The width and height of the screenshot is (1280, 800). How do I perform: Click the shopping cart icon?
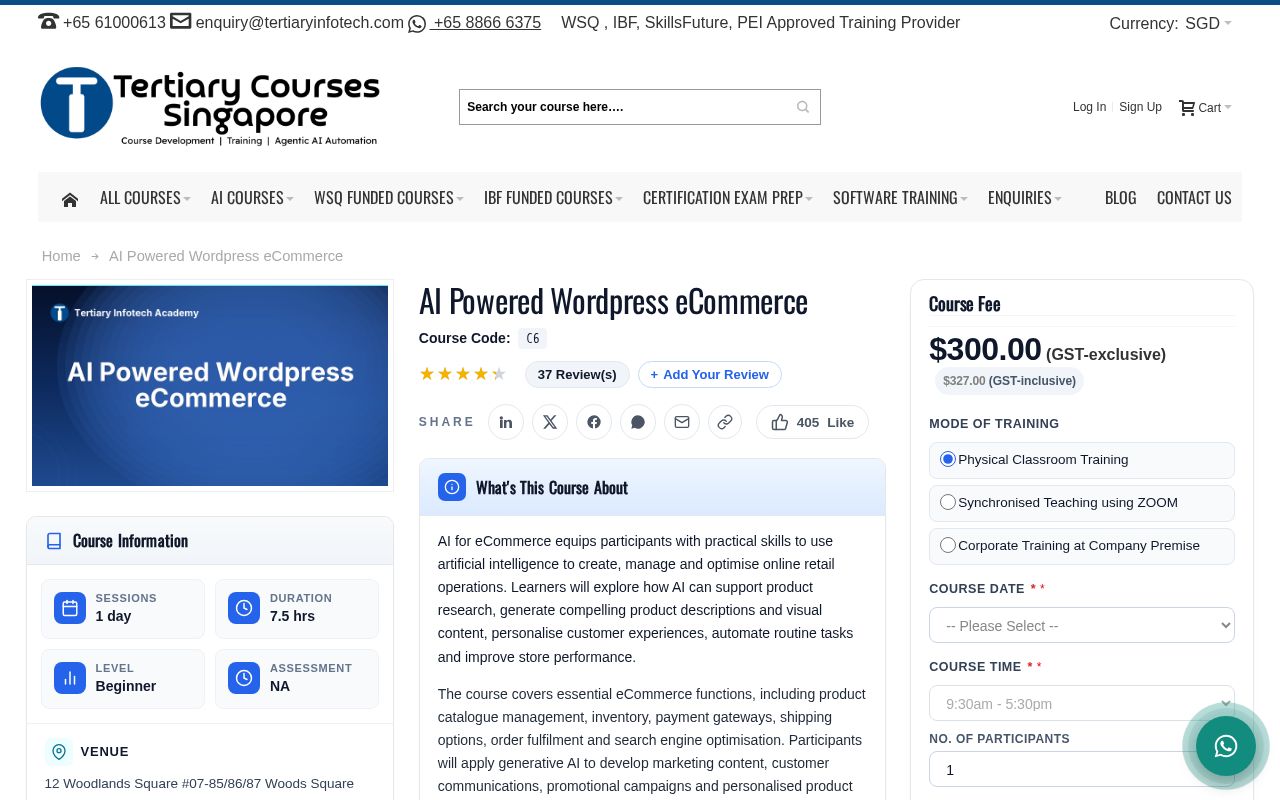[1187, 108]
